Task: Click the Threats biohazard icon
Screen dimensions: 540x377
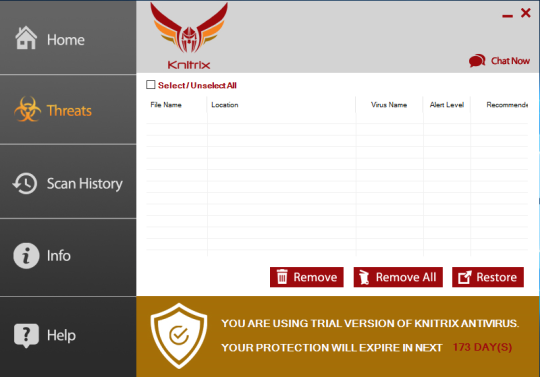Action: point(27,109)
